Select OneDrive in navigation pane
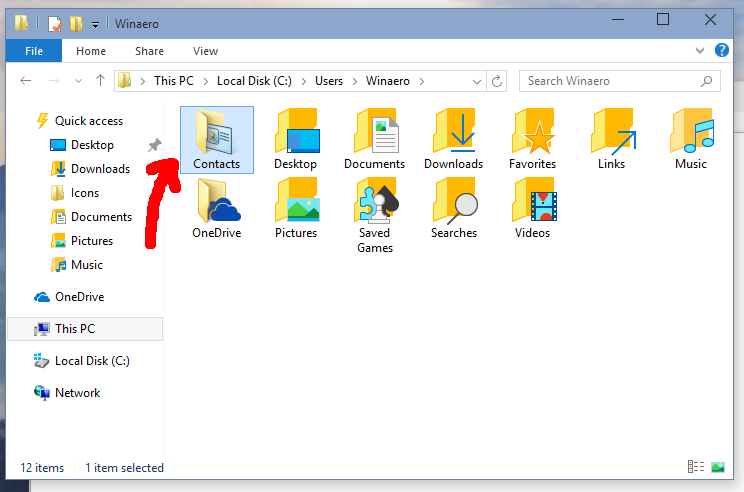This screenshot has height=492, width=744. (69, 297)
